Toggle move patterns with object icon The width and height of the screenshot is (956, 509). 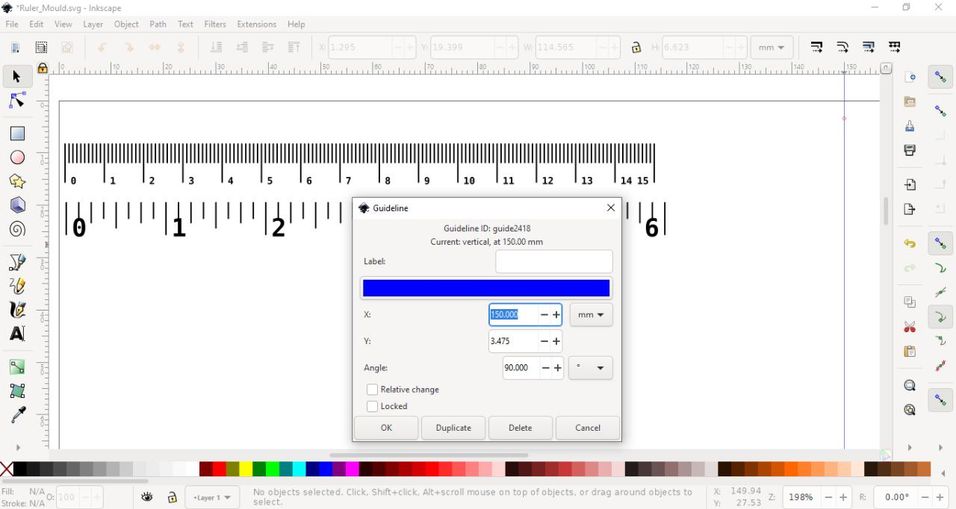click(x=894, y=47)
